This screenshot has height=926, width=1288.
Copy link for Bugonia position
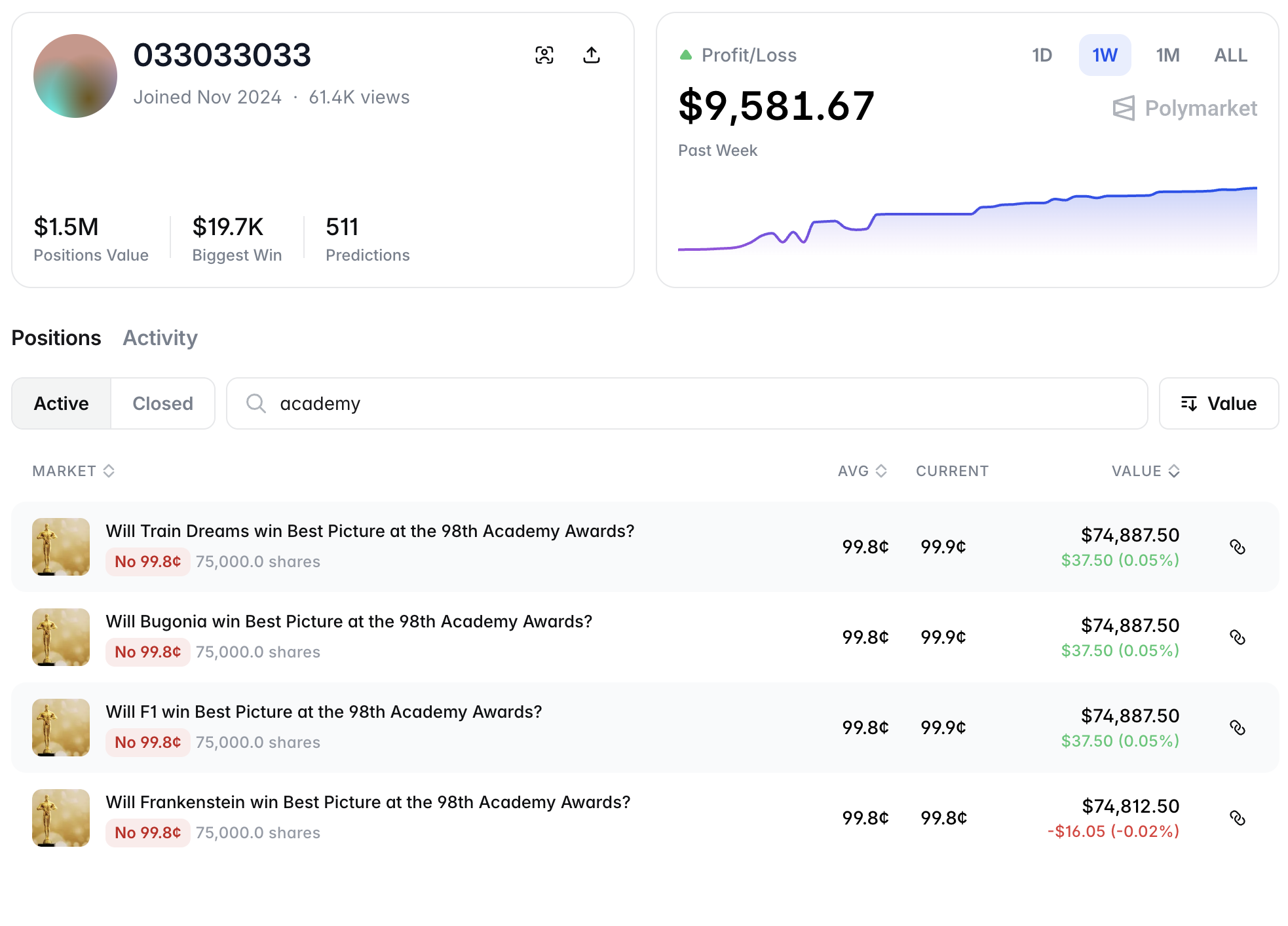(x=1237, y=637)
